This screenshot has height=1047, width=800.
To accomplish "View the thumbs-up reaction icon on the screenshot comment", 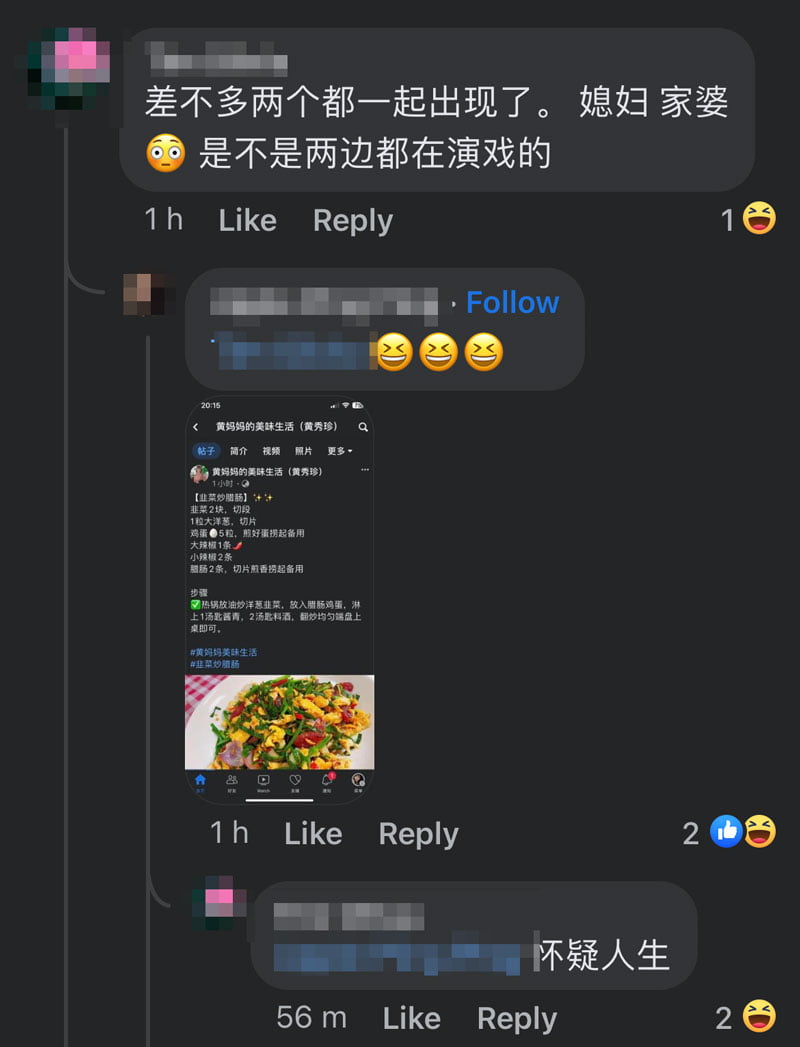I will (x=727, y=832).
